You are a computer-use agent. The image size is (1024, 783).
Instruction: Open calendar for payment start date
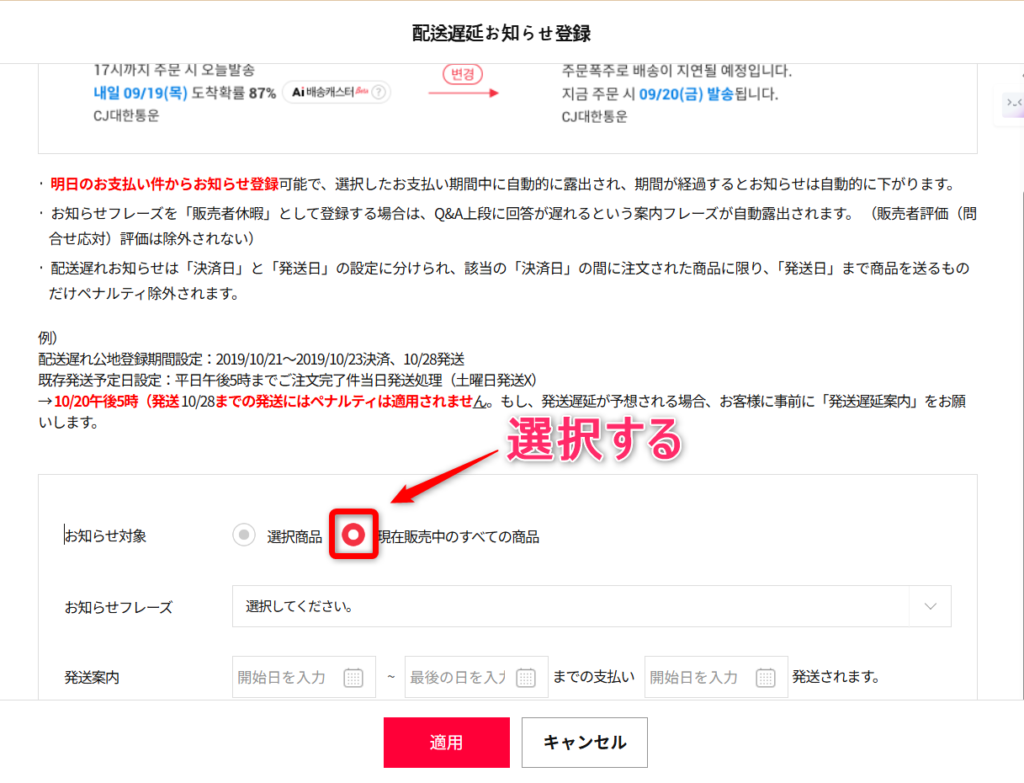353,677
